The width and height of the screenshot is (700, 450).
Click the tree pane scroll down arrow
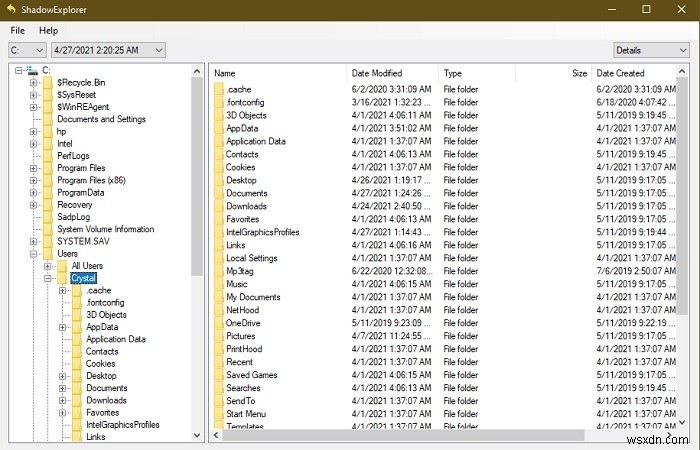pyautogui.click(x=197, y=435)
